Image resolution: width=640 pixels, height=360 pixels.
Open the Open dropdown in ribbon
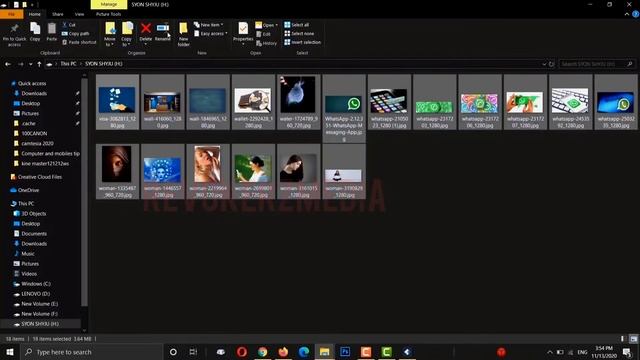(x=267, y=25)
